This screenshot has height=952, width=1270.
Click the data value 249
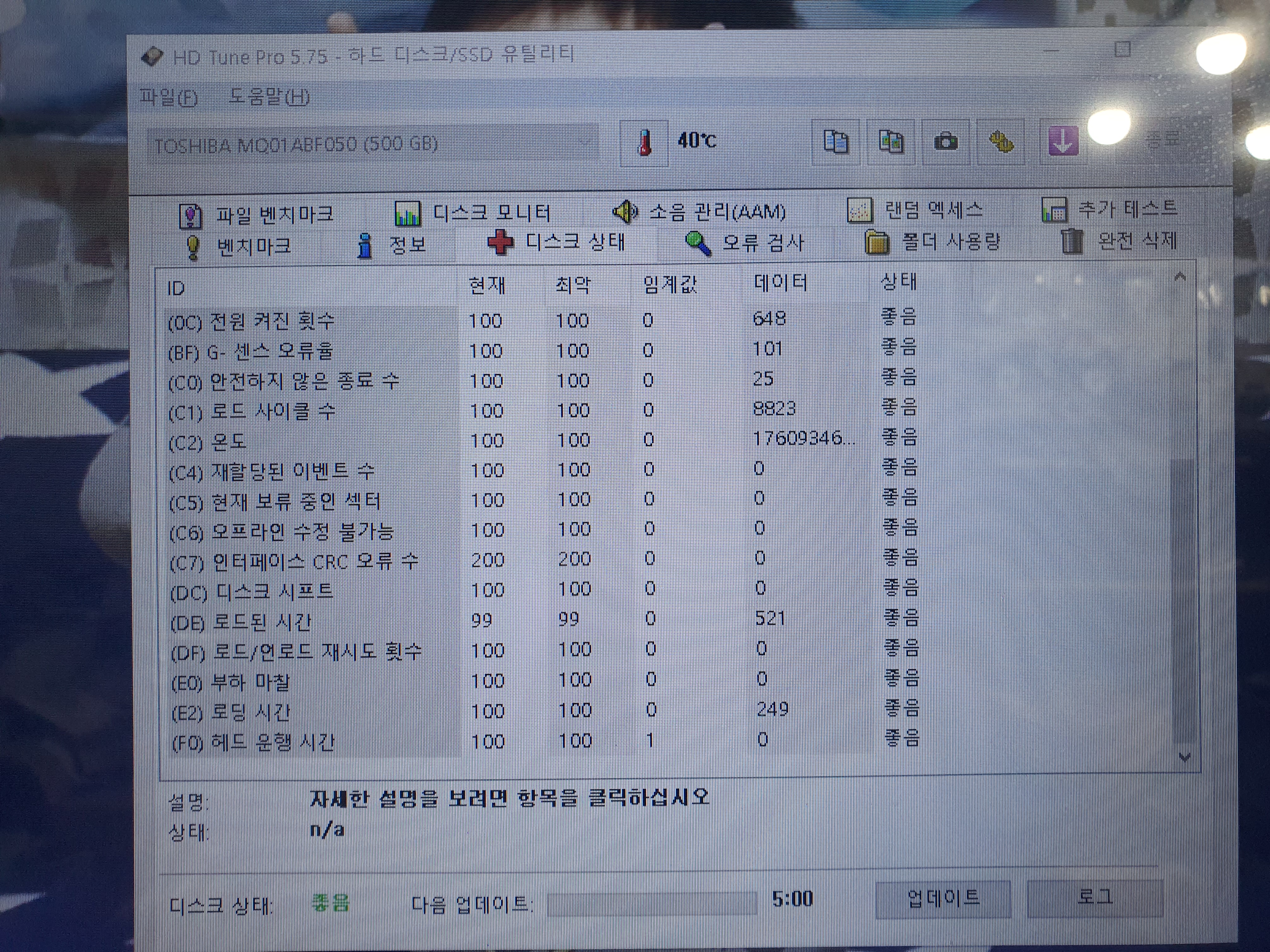point(772,709)
